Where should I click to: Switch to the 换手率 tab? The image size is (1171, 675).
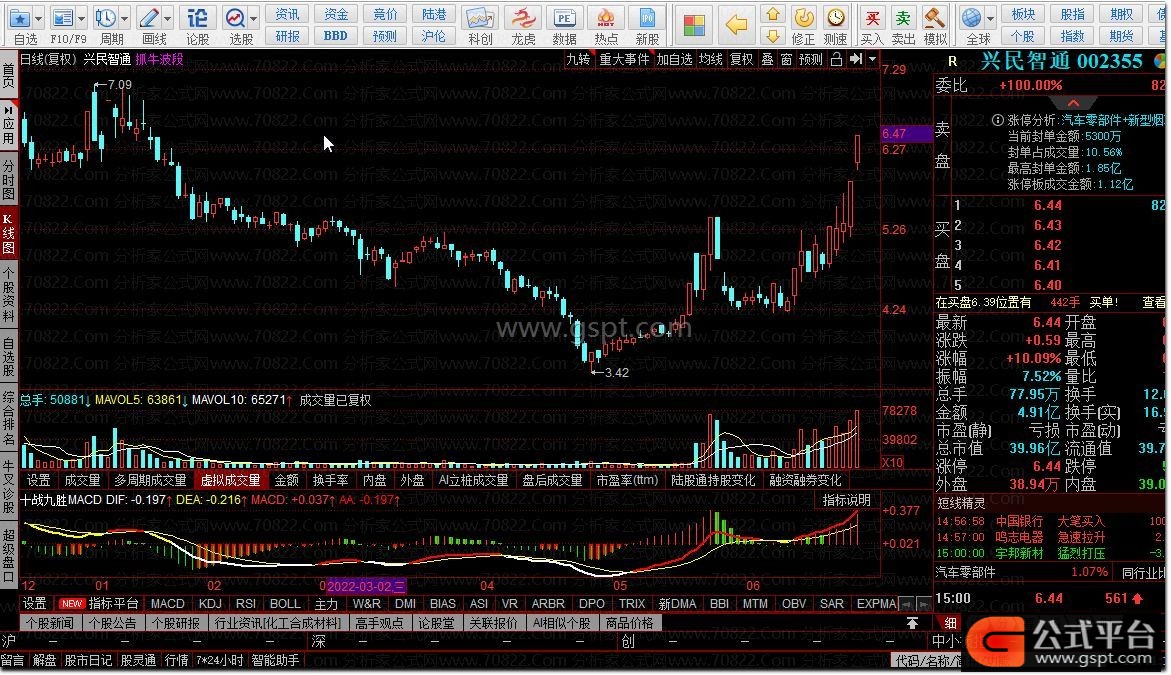tap(330, 480)
